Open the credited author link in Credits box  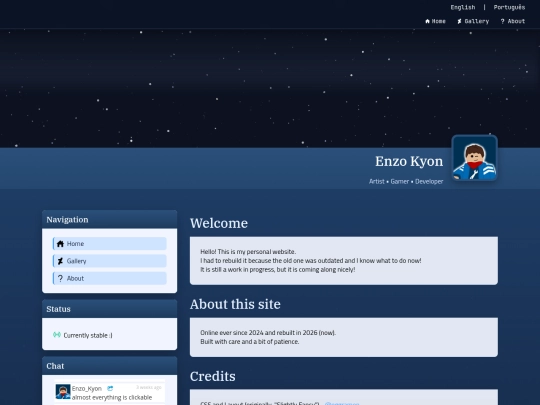pos(342,403)
